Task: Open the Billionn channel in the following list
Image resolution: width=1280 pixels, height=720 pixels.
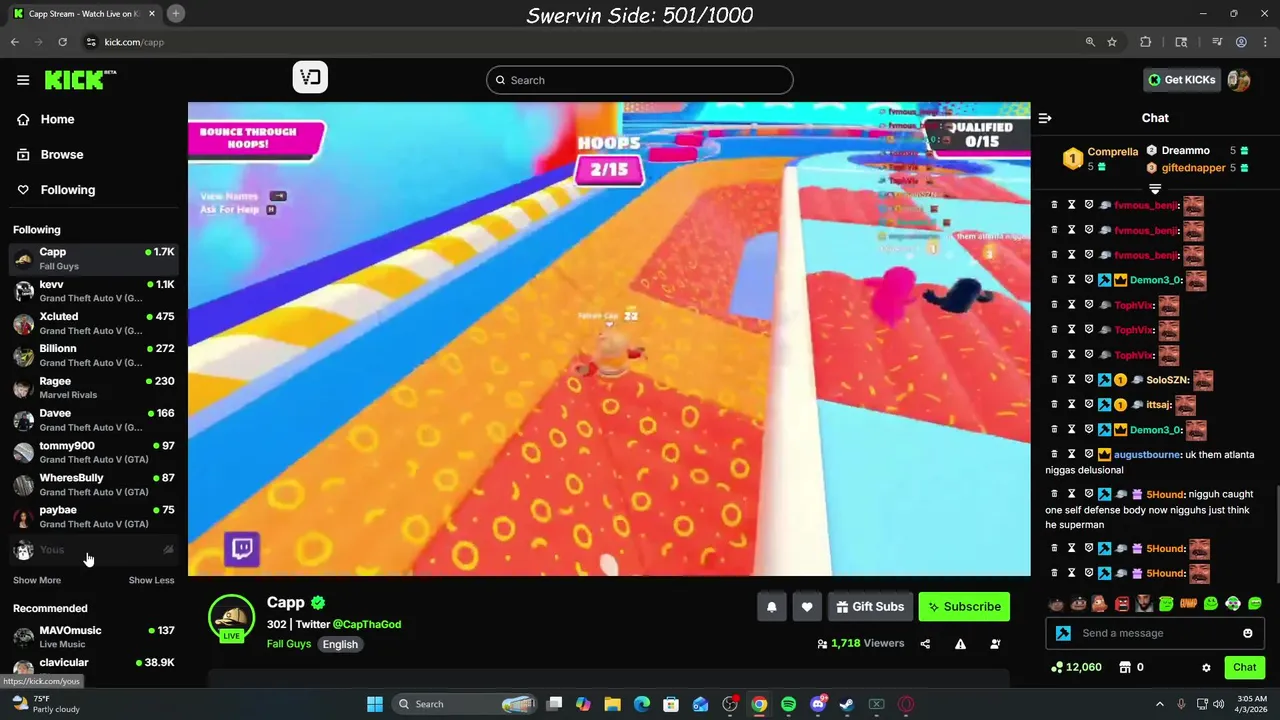Action: (x=94, y=355)
